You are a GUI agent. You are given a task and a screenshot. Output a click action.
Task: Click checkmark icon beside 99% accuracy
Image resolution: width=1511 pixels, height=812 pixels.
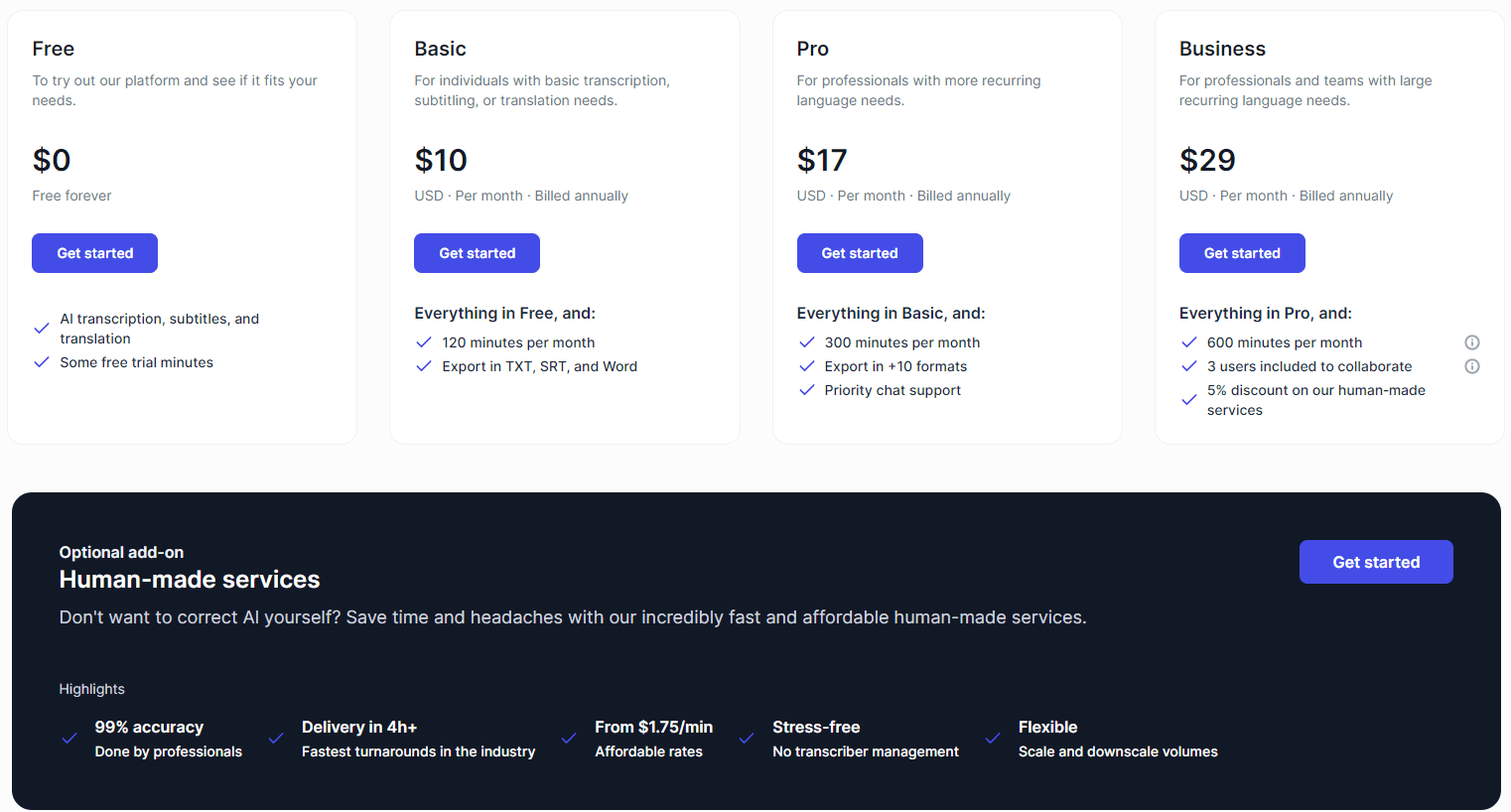click(69, 739)
